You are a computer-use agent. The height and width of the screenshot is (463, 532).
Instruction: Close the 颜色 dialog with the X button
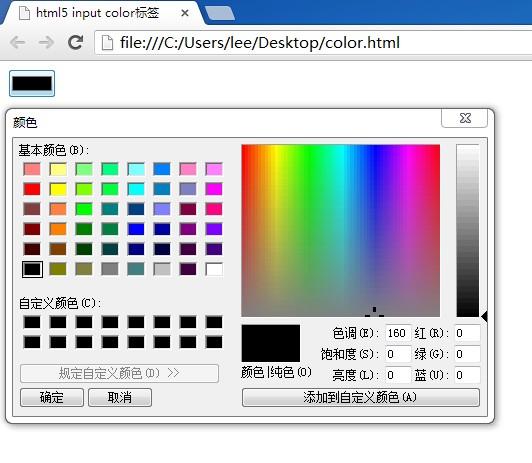pyautogui.click(x=465, y=118)
